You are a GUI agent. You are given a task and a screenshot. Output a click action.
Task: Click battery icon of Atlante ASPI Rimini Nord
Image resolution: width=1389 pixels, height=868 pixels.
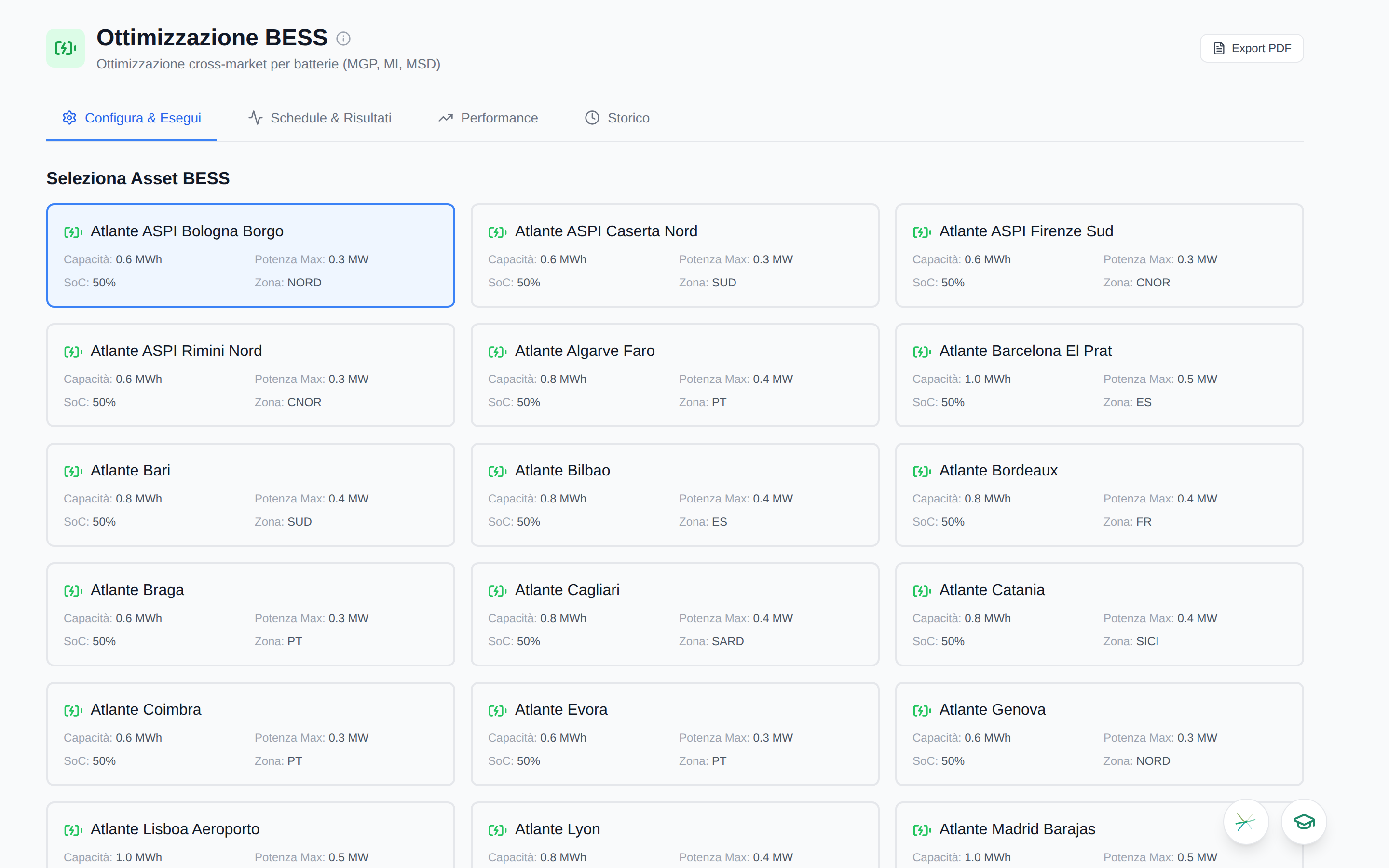(73, 352)
